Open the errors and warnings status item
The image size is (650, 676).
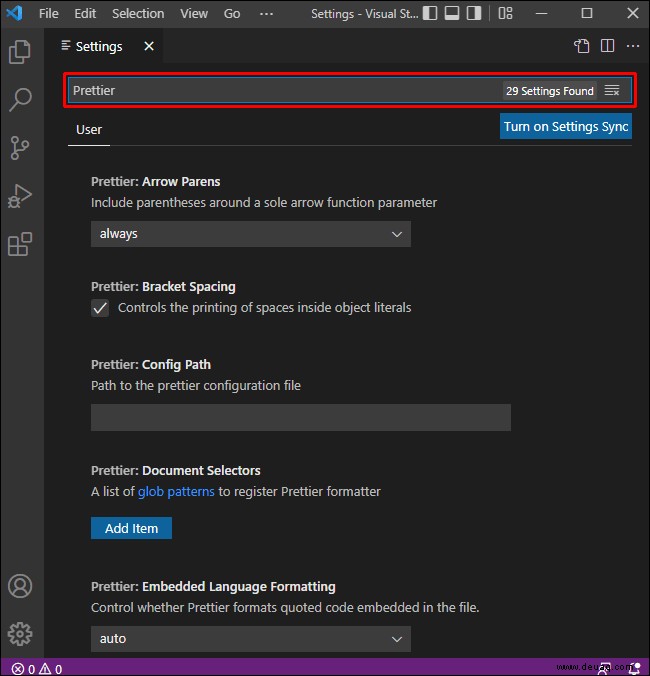tap(37, 669)
